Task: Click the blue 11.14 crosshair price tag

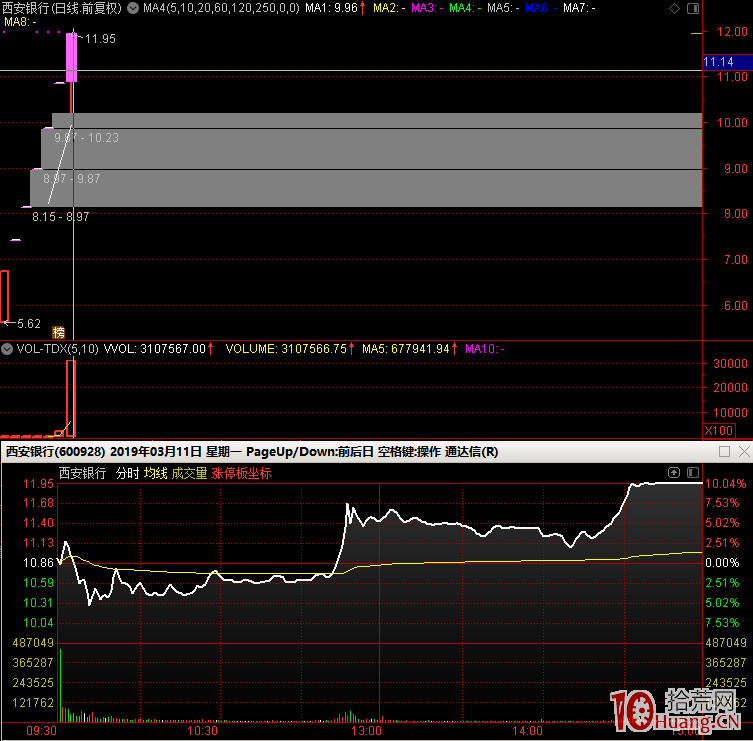Action: [727, 62]
